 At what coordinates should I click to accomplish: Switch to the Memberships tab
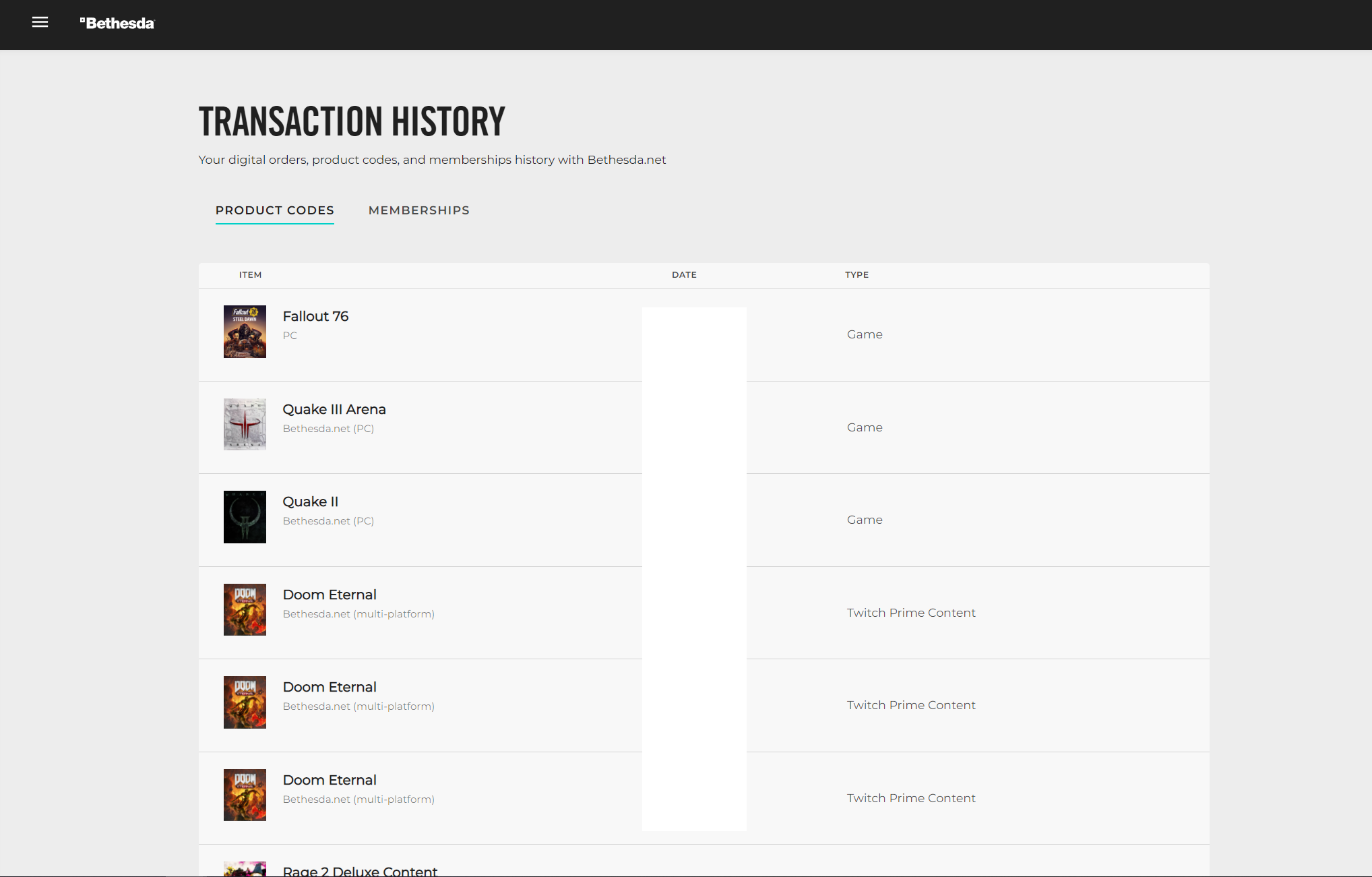(x=418, y=210)
